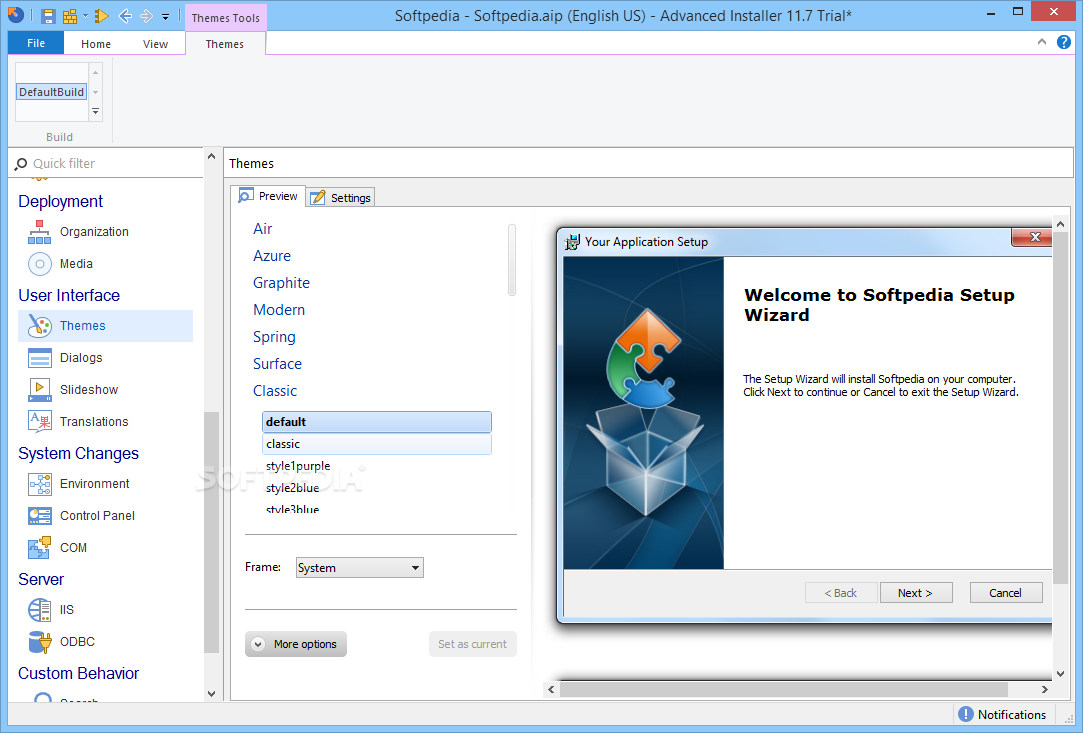Click the Quick filter magnifier icon
This screenshot has width=1083, height=733.
(x=21, y=164)
